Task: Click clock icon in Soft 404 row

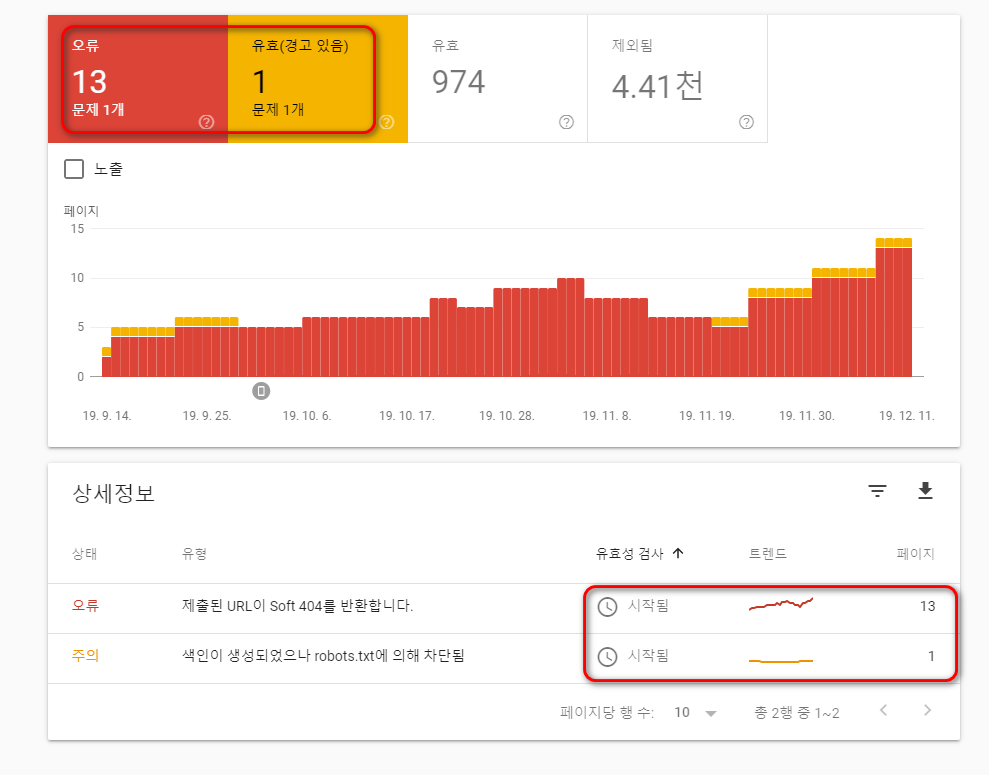Action: tap(607, 607)
